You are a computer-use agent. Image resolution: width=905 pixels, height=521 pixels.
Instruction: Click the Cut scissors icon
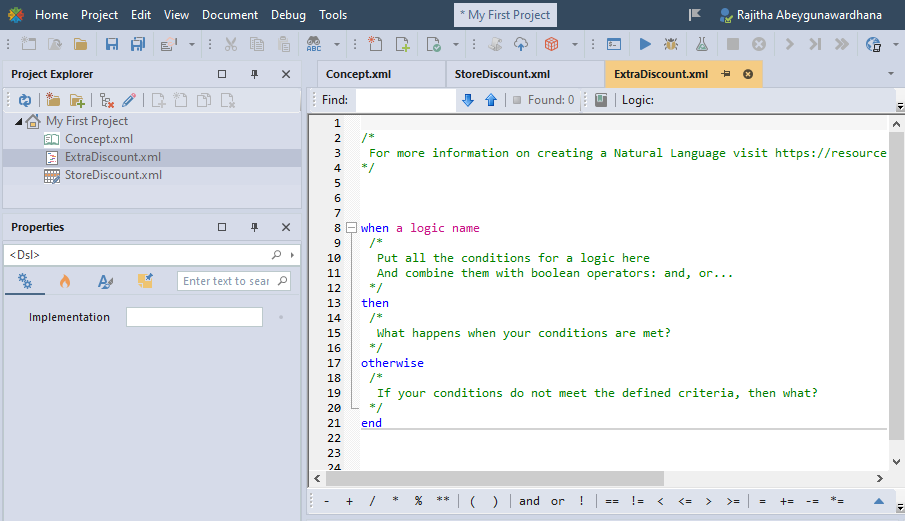231,44
